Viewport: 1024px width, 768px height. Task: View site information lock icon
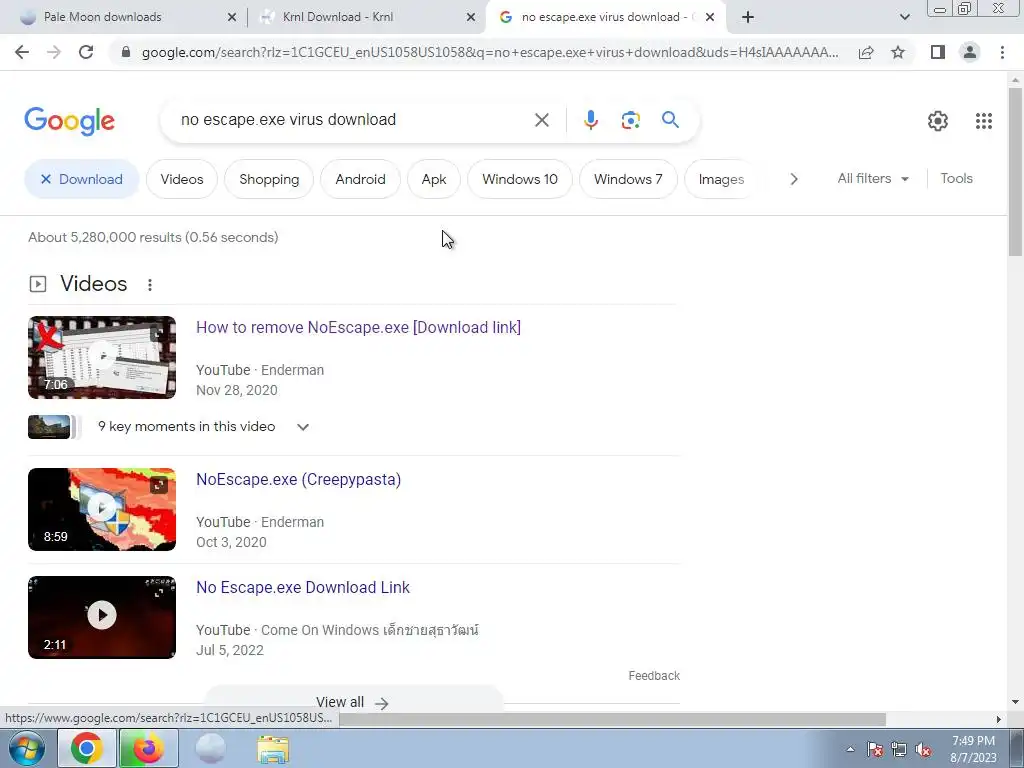126,52
